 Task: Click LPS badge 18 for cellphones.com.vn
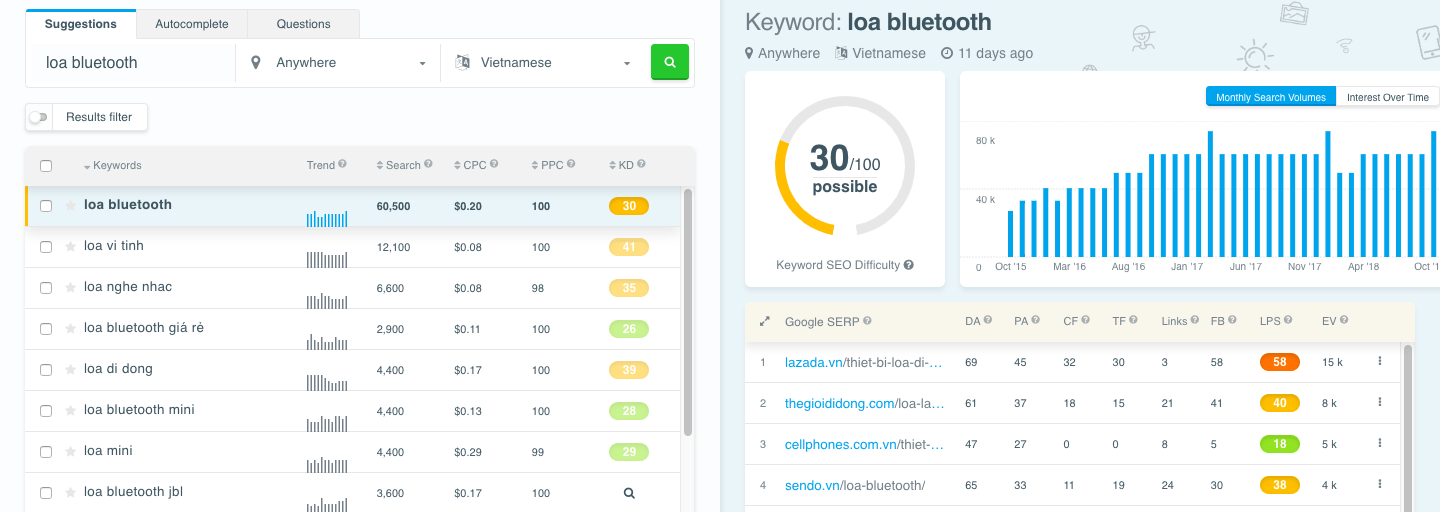click(1280, 444)
